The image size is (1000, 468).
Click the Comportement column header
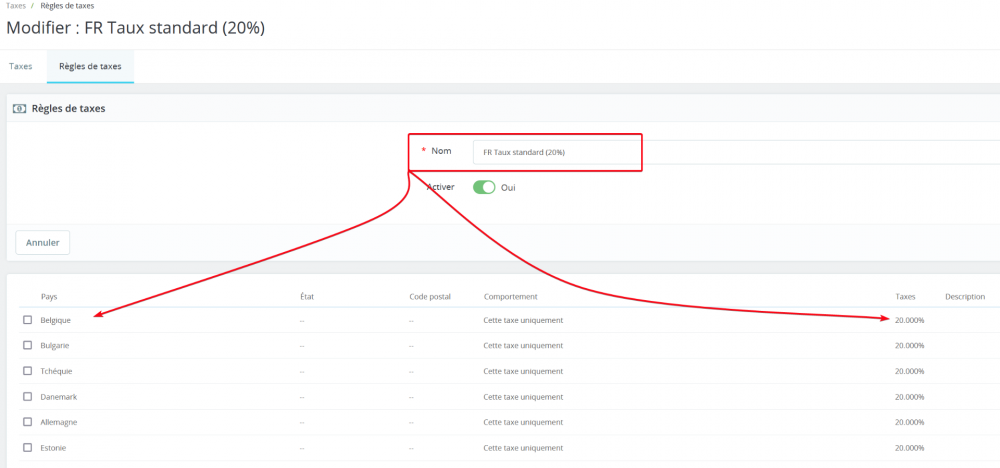(510, 297)
